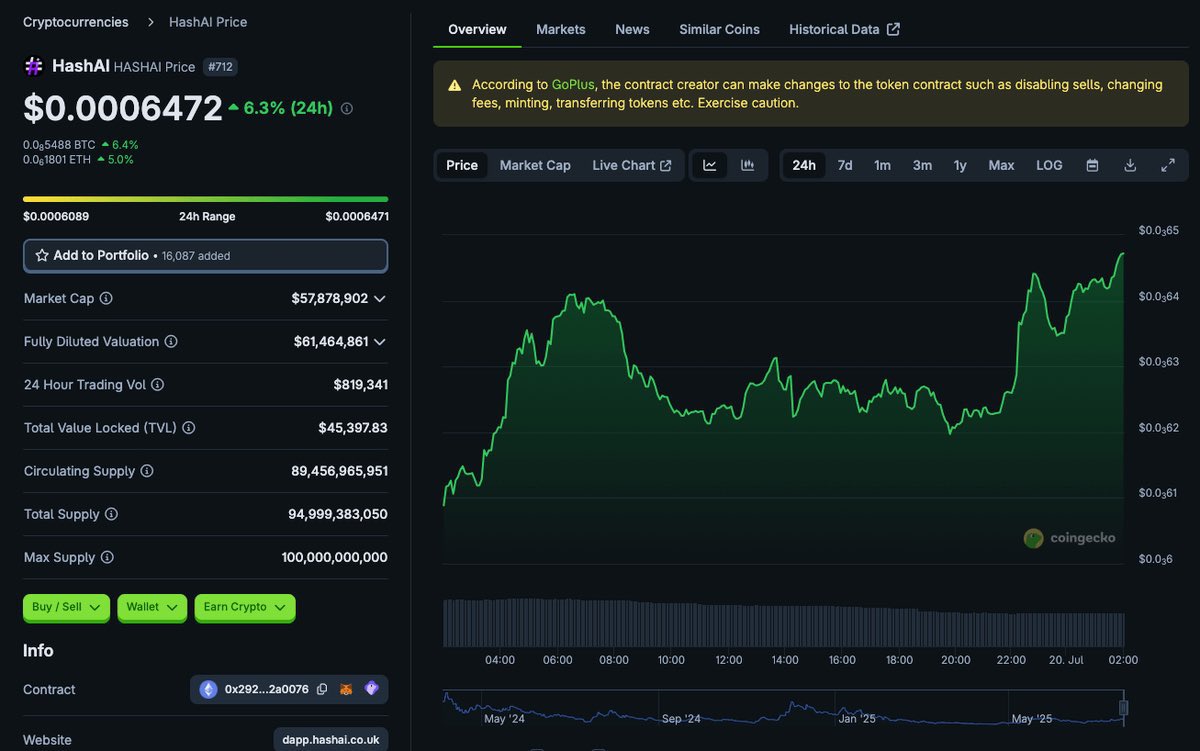Click the info icon beside 24h price change
The width and height of the screenshot is (1200, 751).
pos(347,108)
